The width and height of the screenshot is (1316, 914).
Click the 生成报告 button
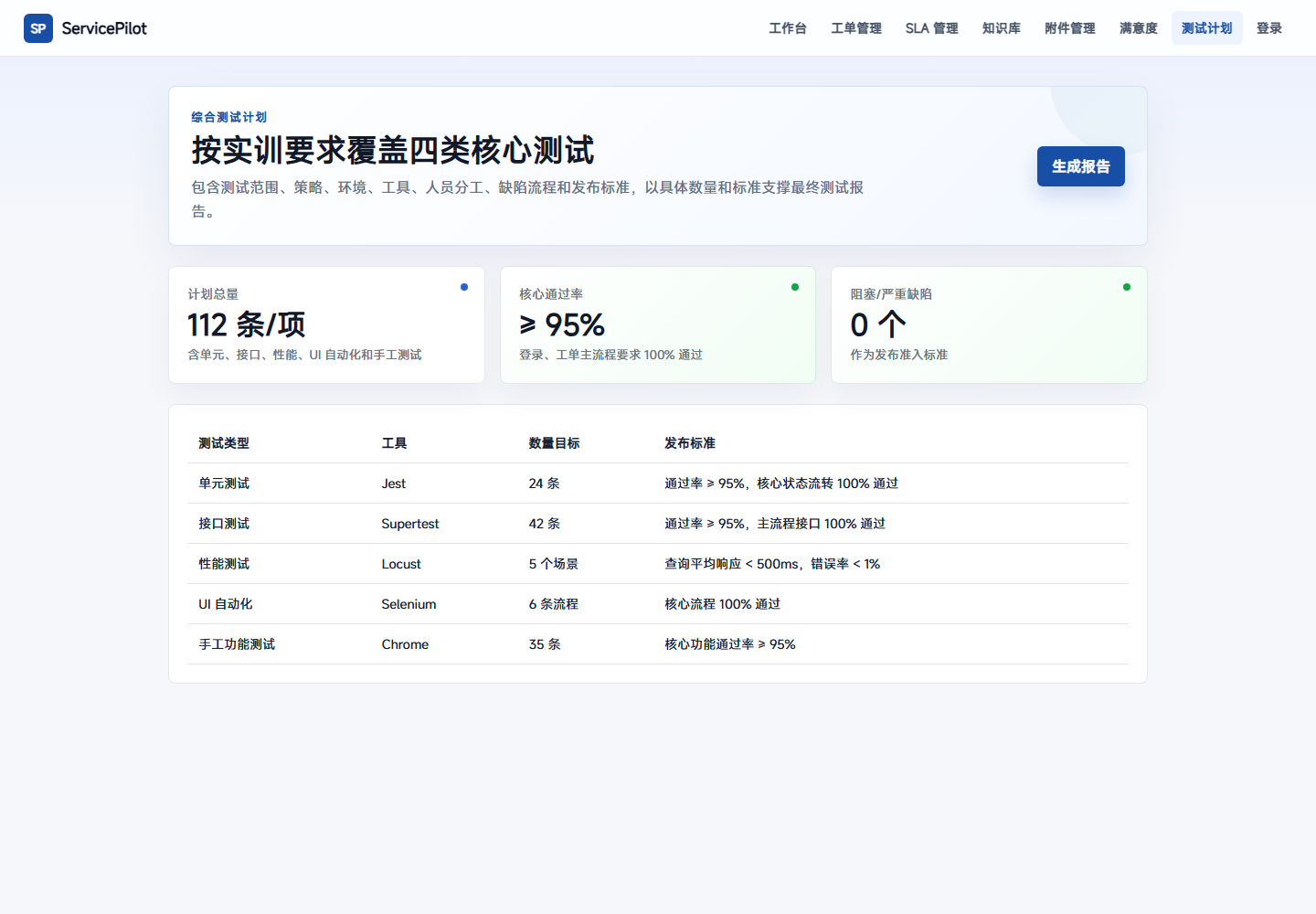click(1081, 166)
